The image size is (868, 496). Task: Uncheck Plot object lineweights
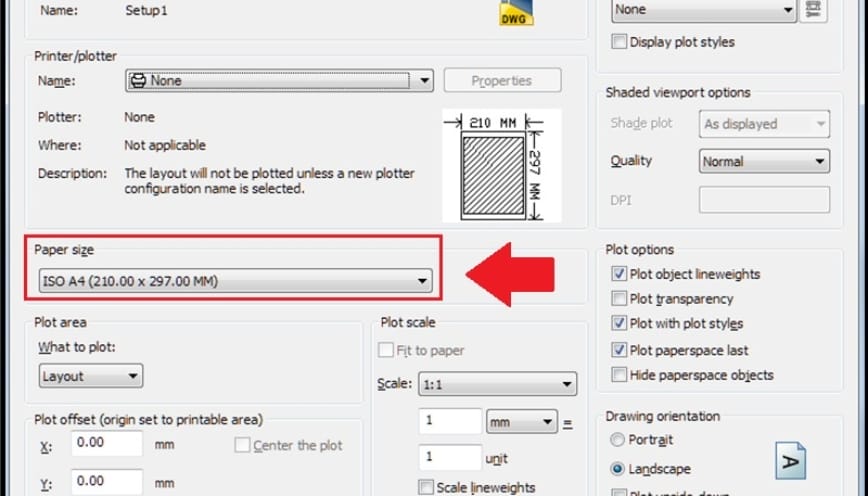[x=619, y=274]
